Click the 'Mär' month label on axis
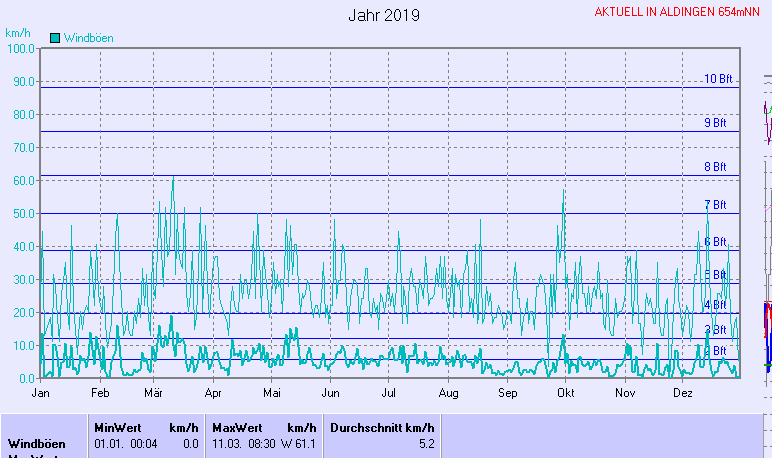The width and height of the screenshot is (772, 458). click(154, 393)
